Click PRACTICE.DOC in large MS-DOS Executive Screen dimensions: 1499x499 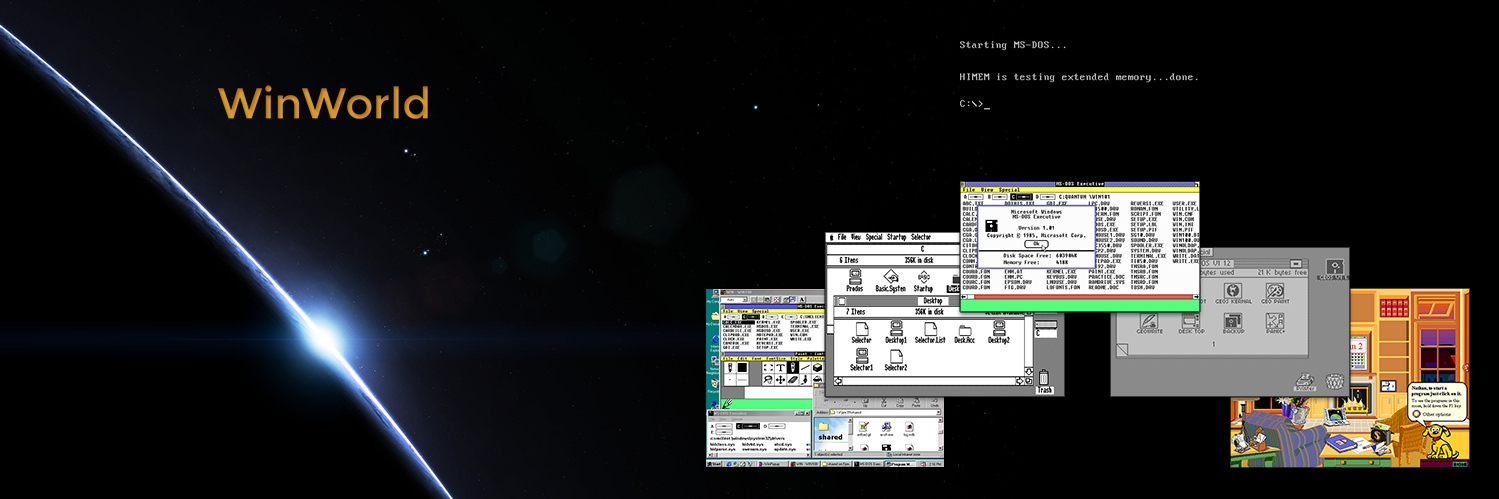point(1107,276)
